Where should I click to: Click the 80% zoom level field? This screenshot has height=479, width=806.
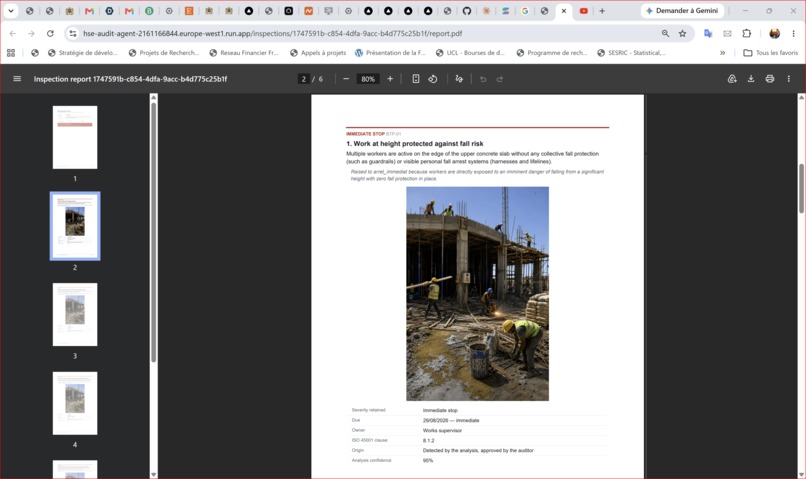[x=368, y=79]
